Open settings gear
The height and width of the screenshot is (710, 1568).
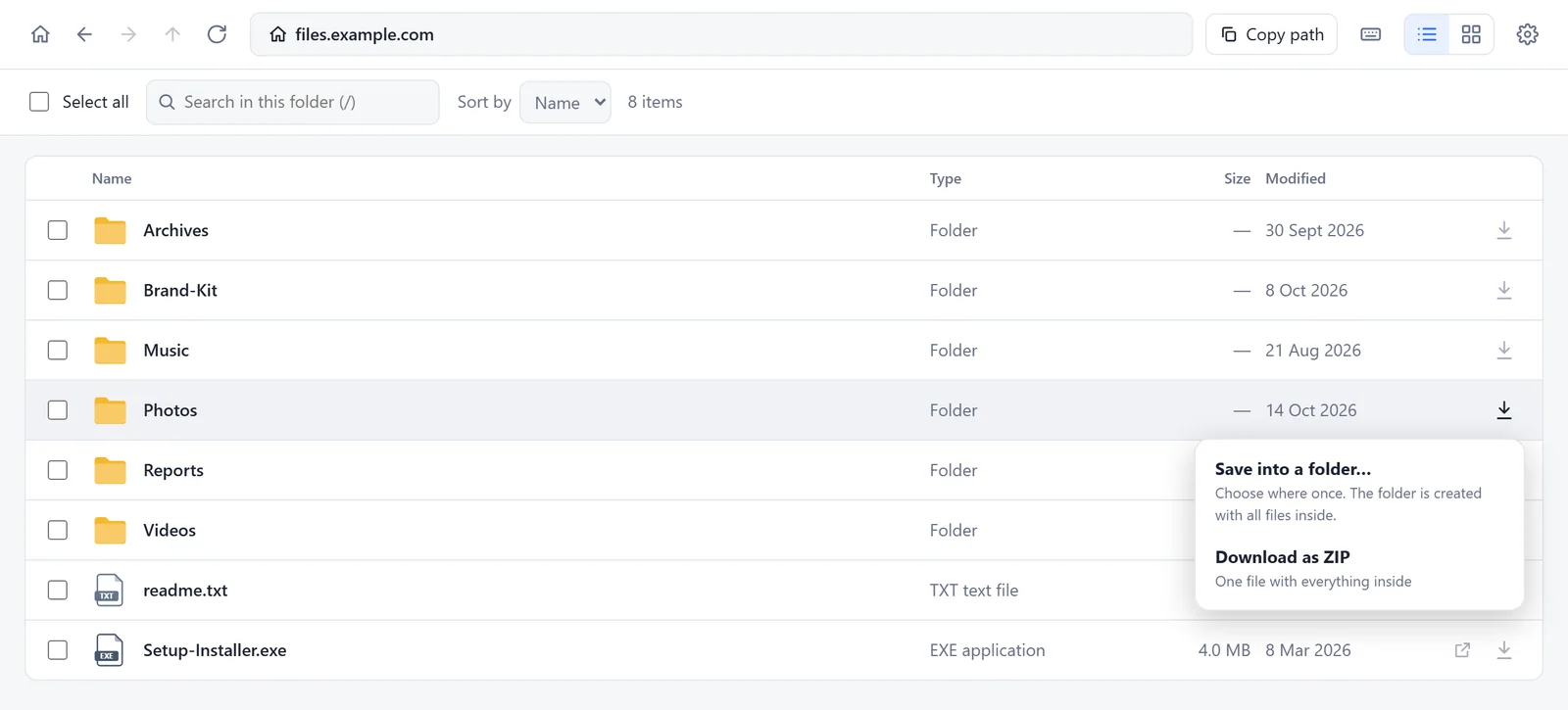1527,34
